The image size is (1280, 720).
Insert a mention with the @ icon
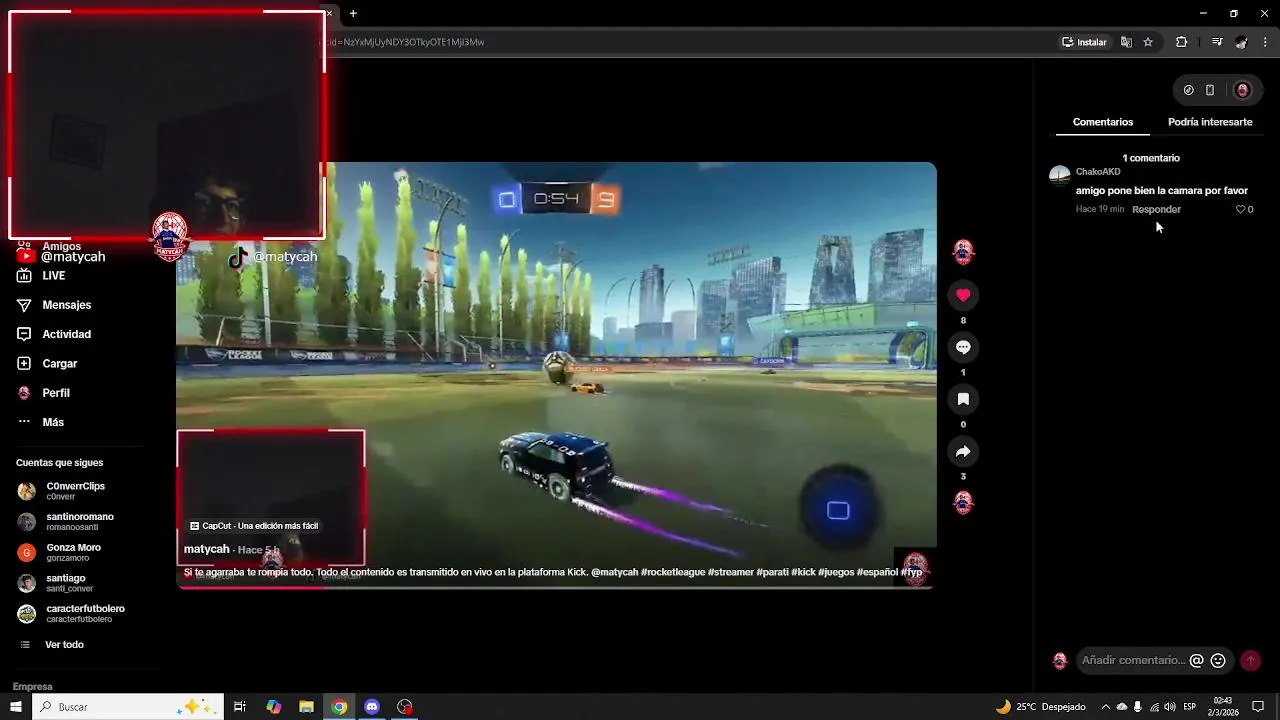tap(1196, 660)
